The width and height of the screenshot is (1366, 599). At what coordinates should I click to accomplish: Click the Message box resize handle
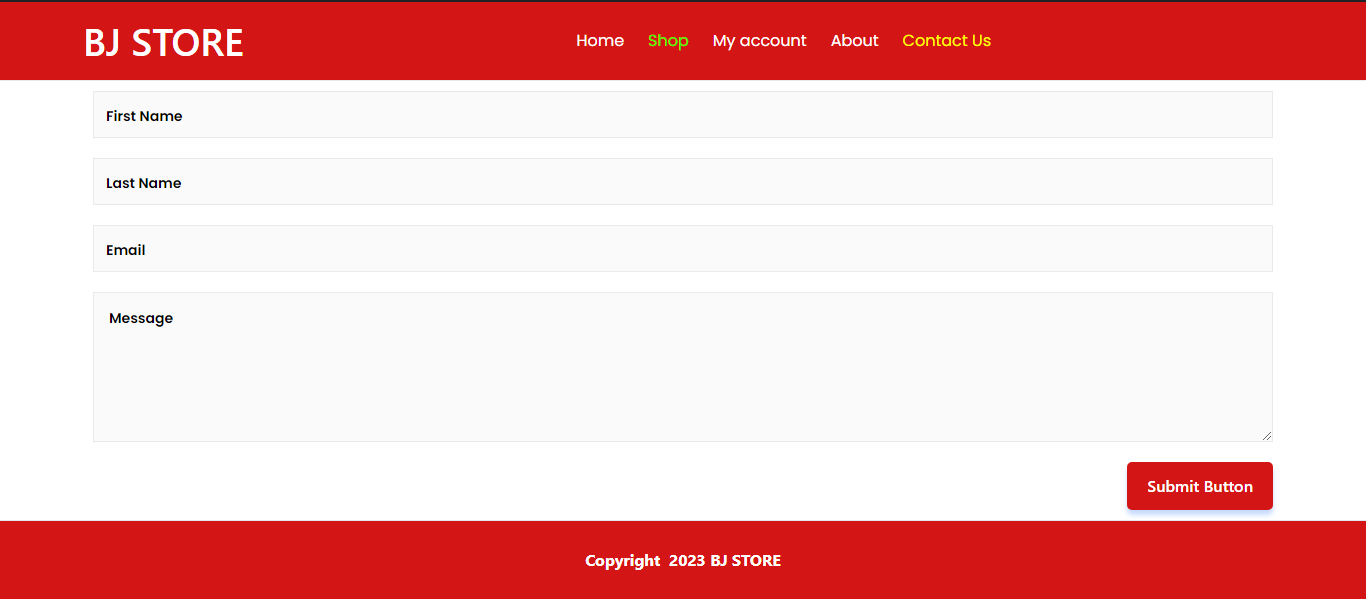pyautogui.click(x=1266, y=435)
